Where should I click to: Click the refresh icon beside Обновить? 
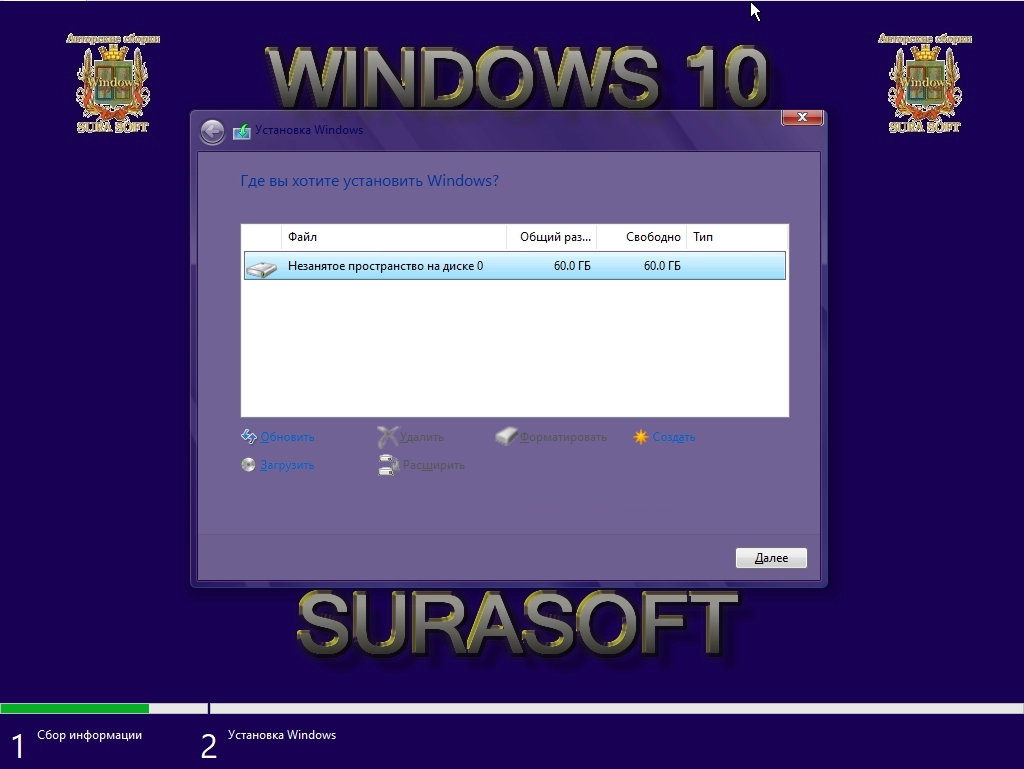(249, 437)
